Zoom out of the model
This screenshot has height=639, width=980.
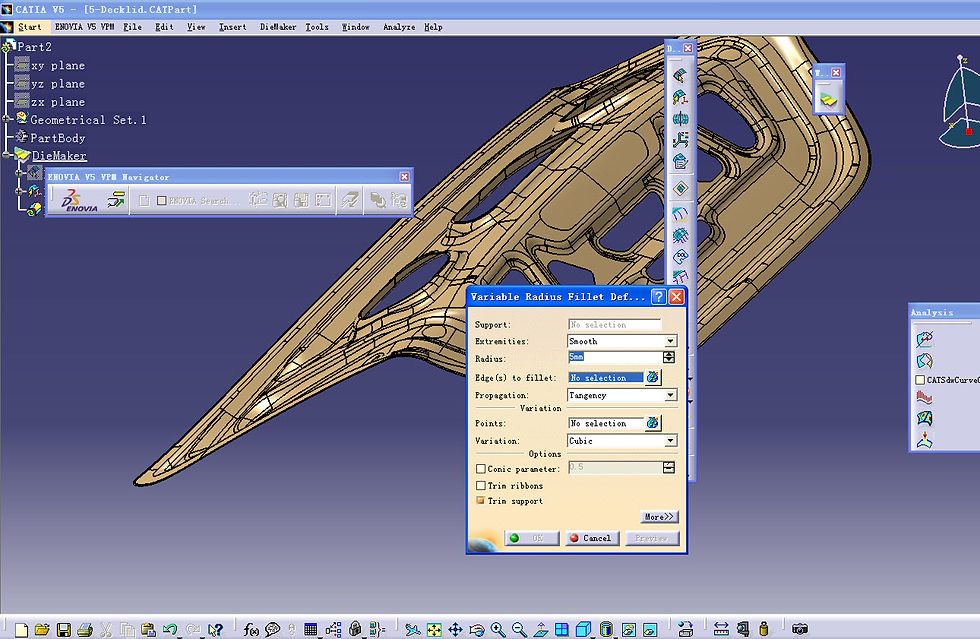519,629
